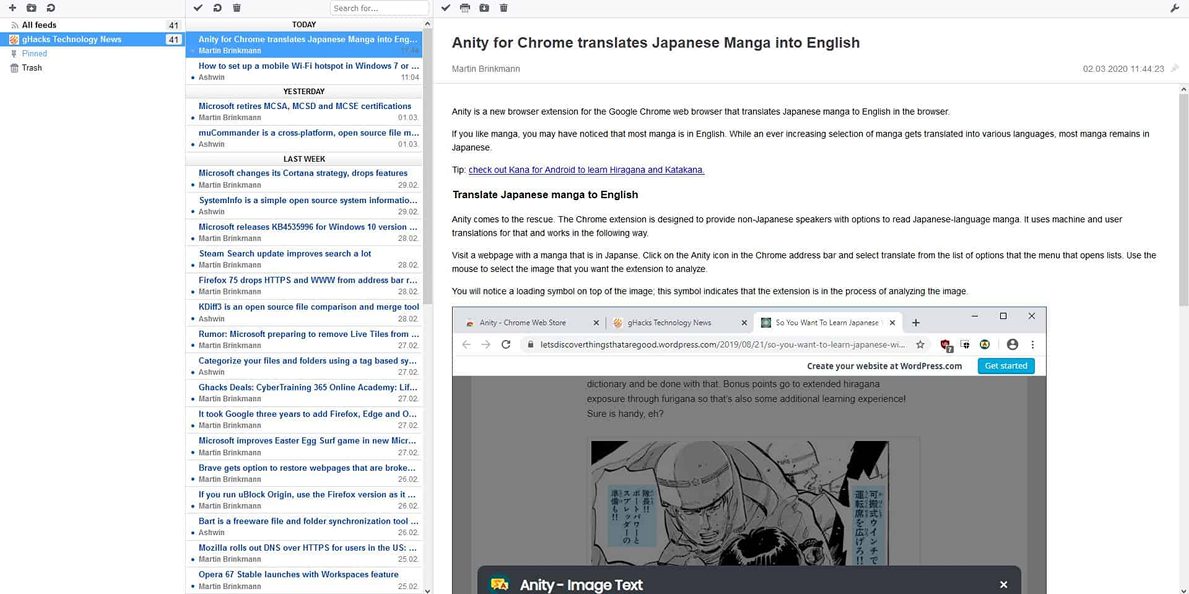
Task: Open the Trash folder
Action: 93,68
